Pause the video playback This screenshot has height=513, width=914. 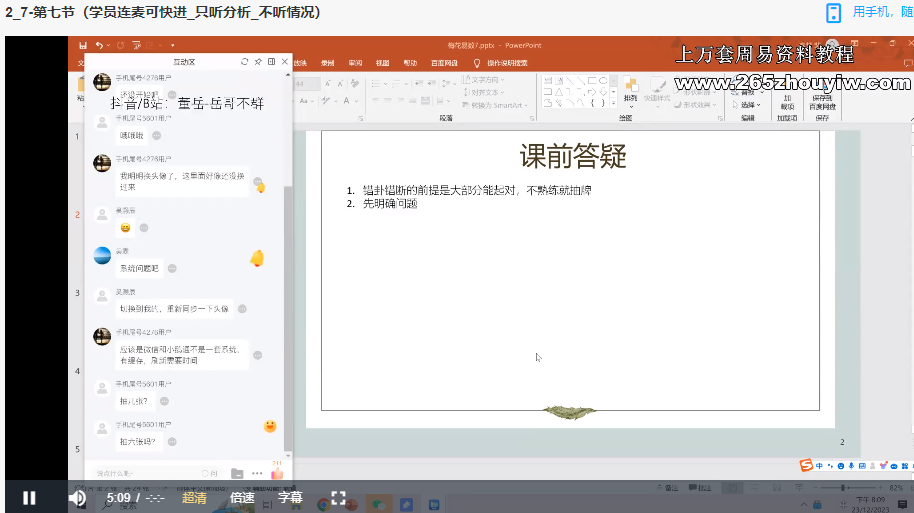pyautogui.click(x=29, y=498)
